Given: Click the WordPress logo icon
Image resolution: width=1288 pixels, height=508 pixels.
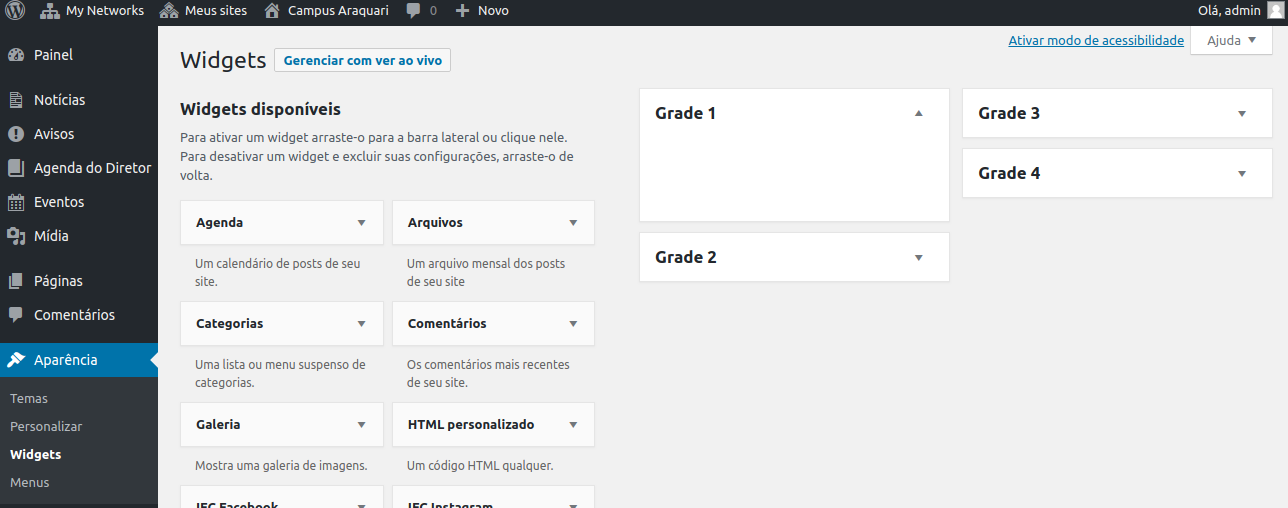Looking at the screenshot, I should point(15,11).
